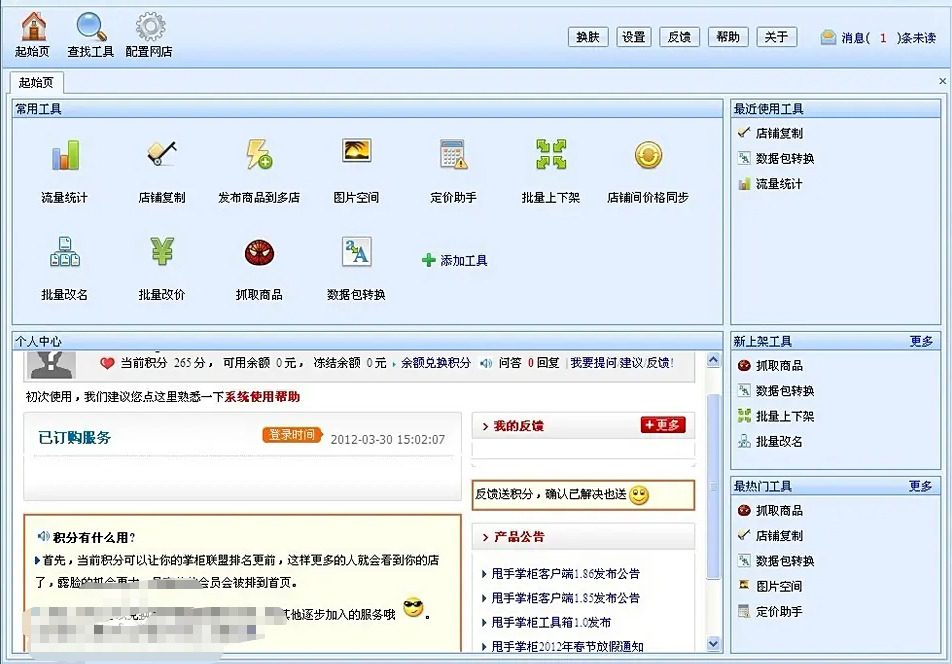Open 数据包转换 under 最热门工具
Viewport: 952px width, 664px height.
click(776, 561)
